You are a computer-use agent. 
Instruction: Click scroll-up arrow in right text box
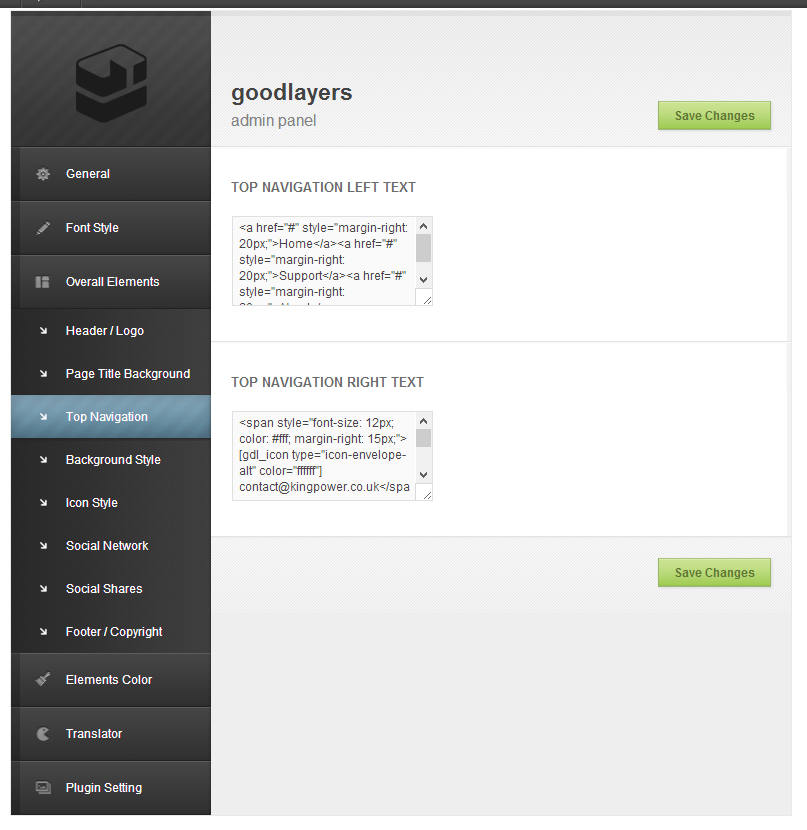pos(423,421)
